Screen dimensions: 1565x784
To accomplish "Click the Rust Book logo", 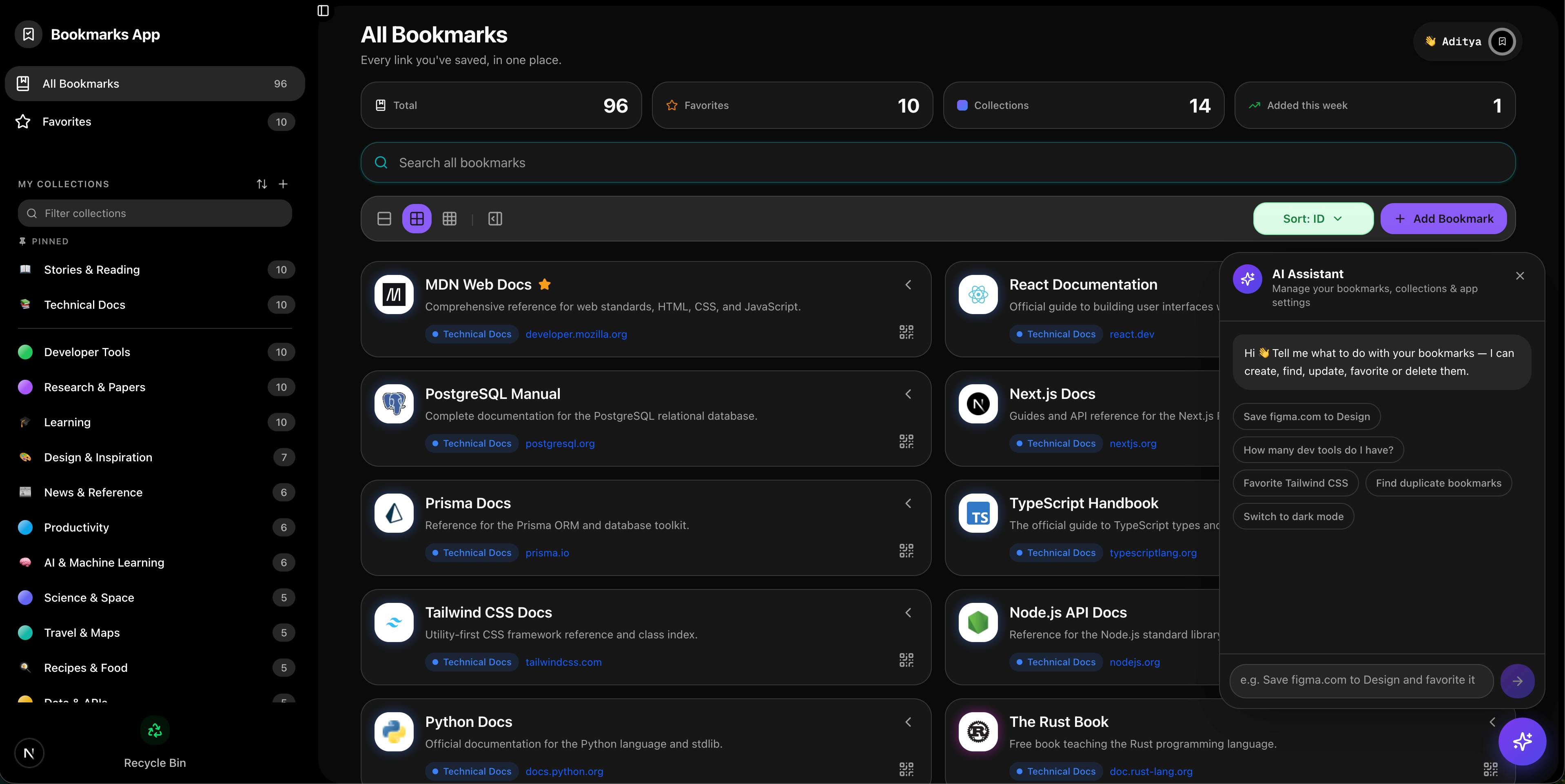I will [x=978, y=732].
